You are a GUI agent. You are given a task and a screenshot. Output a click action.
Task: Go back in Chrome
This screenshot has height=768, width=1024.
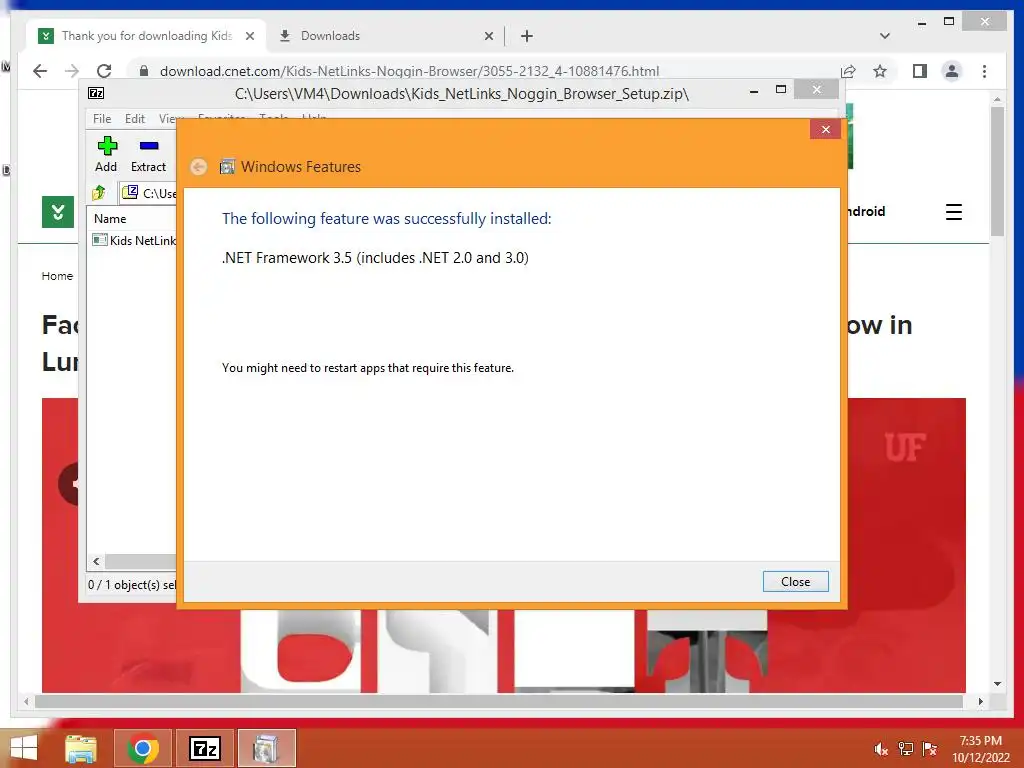[x=40, y=71]
